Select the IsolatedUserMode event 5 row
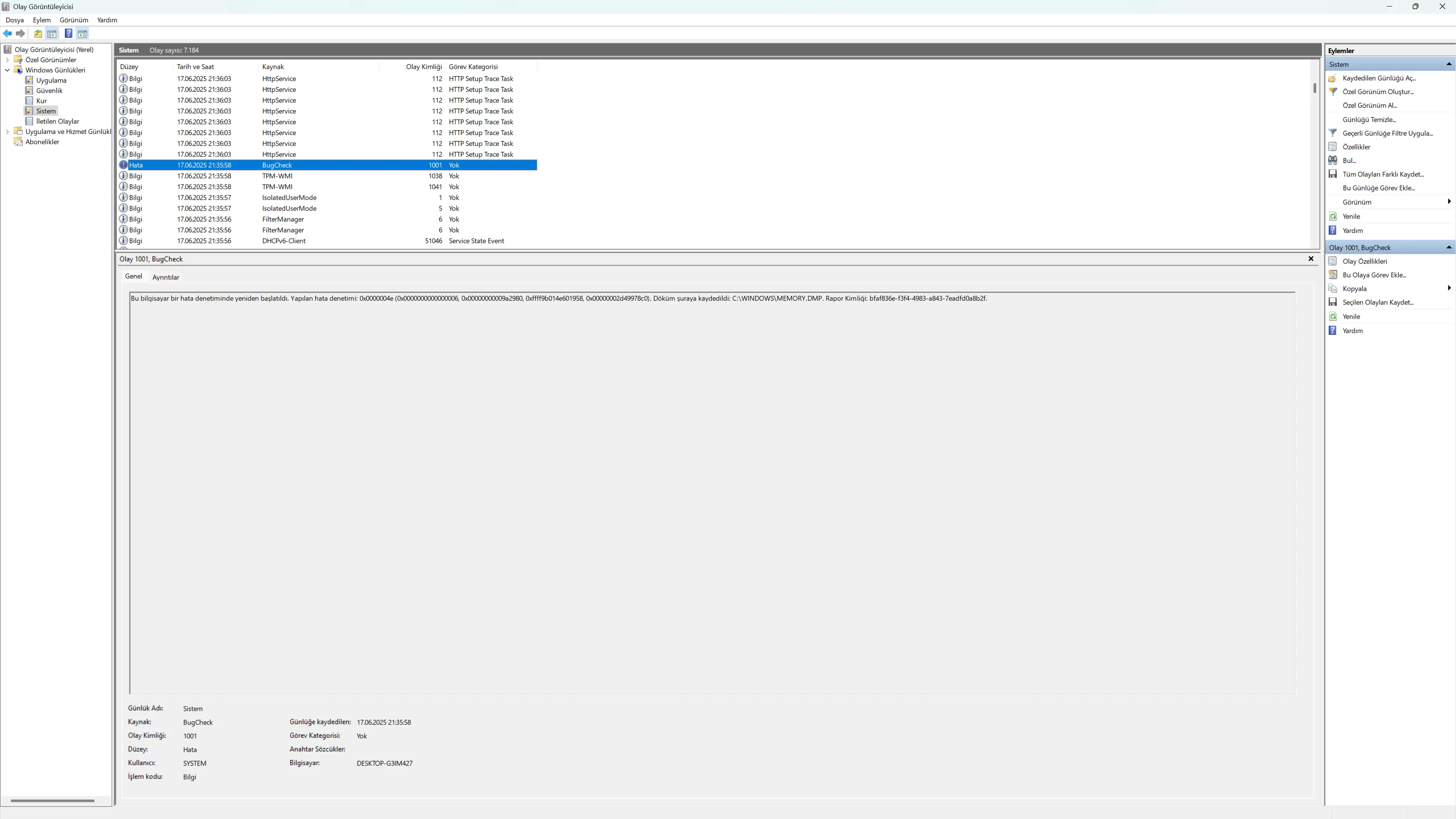 pyautogui.click(x=327, y=208)
